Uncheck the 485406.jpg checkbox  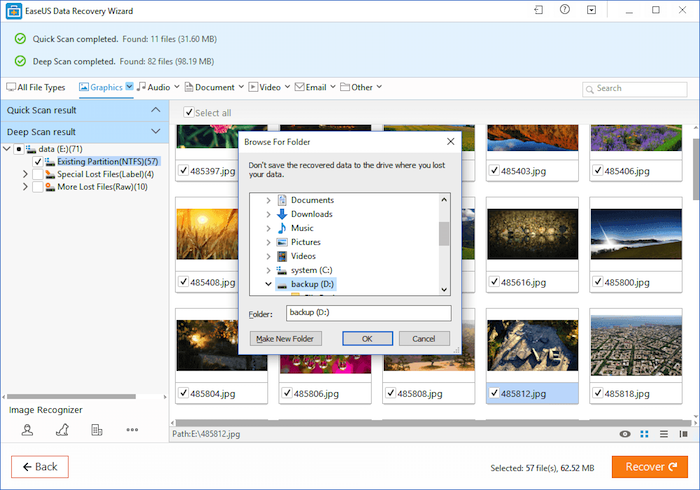(598, 170)
